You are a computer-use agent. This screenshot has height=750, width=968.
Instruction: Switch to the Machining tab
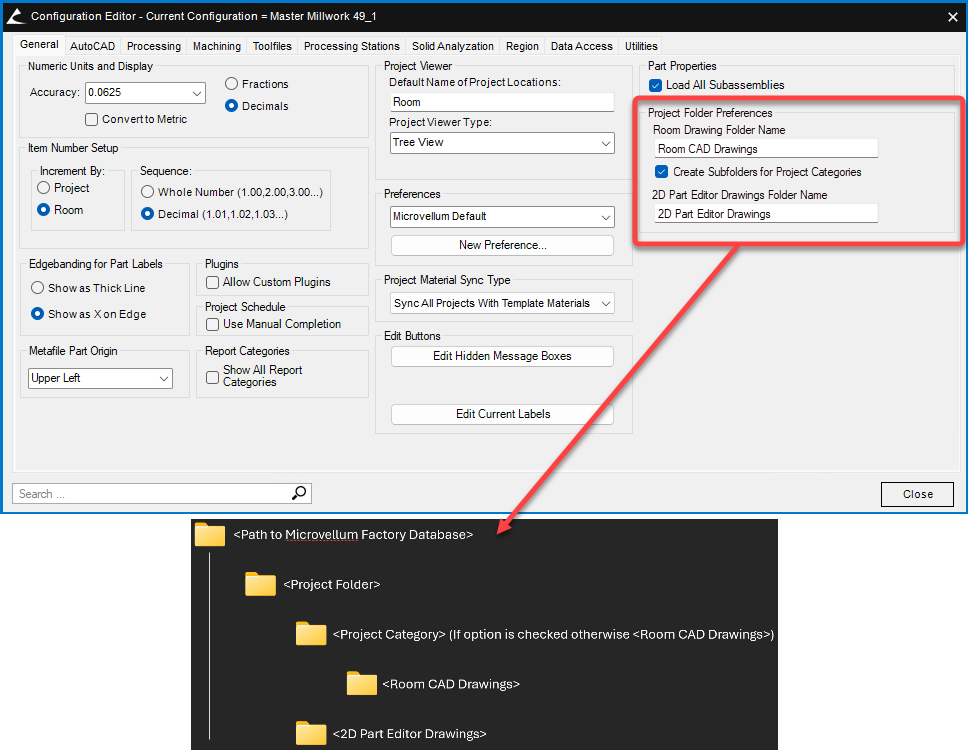[x=217, y=46]
